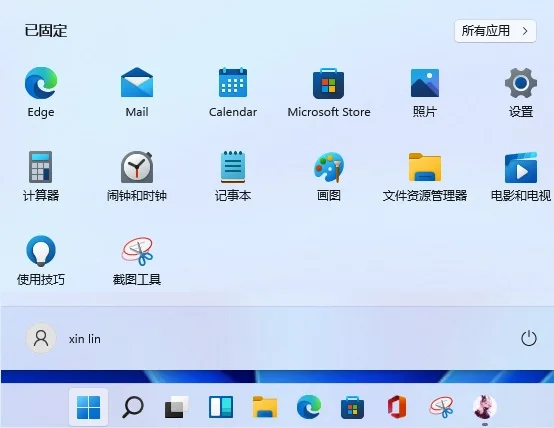
Task: Open the xin lin user account menu
Action: click(64, 338)
